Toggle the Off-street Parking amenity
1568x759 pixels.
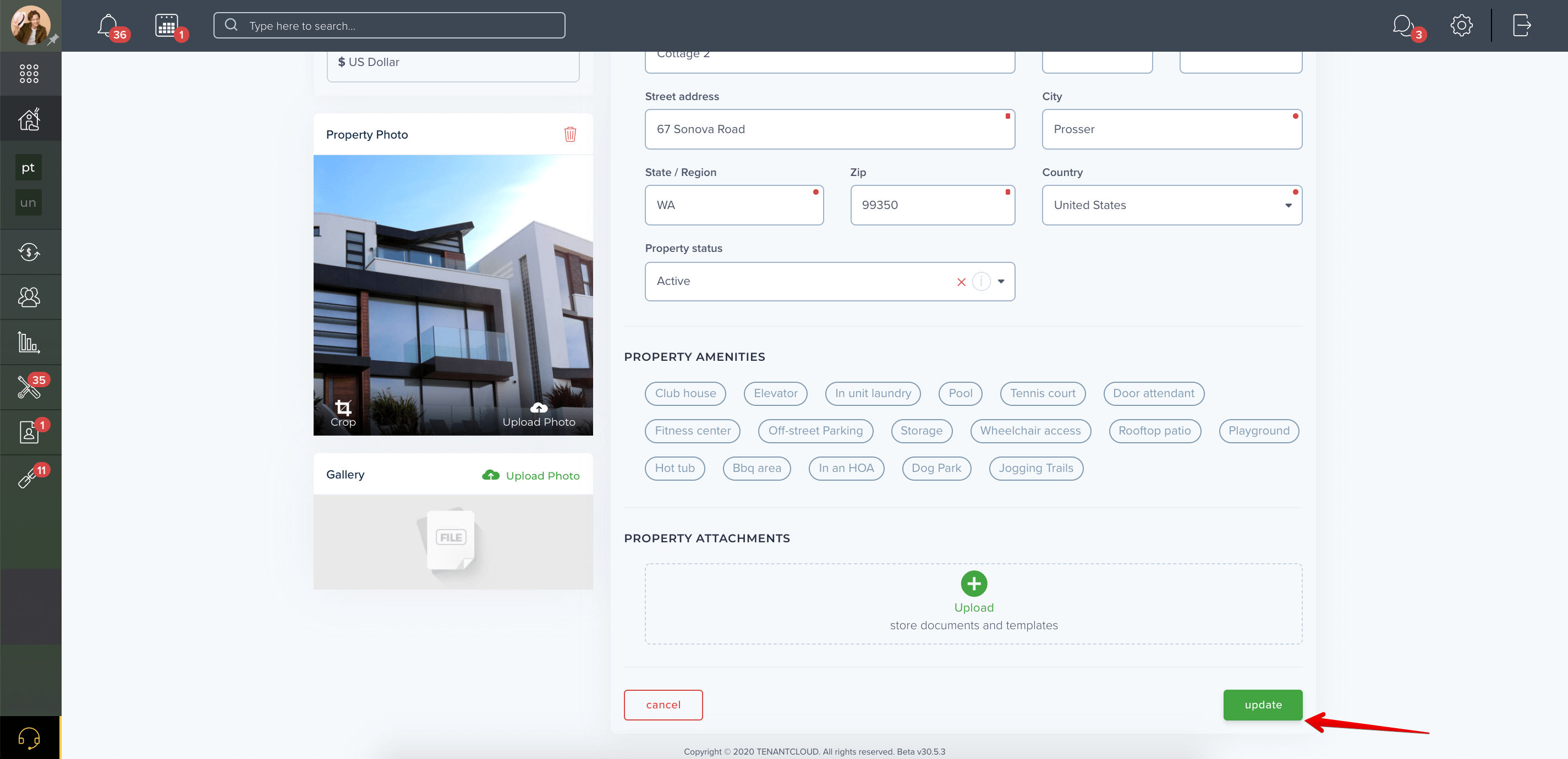coord(816,431)
